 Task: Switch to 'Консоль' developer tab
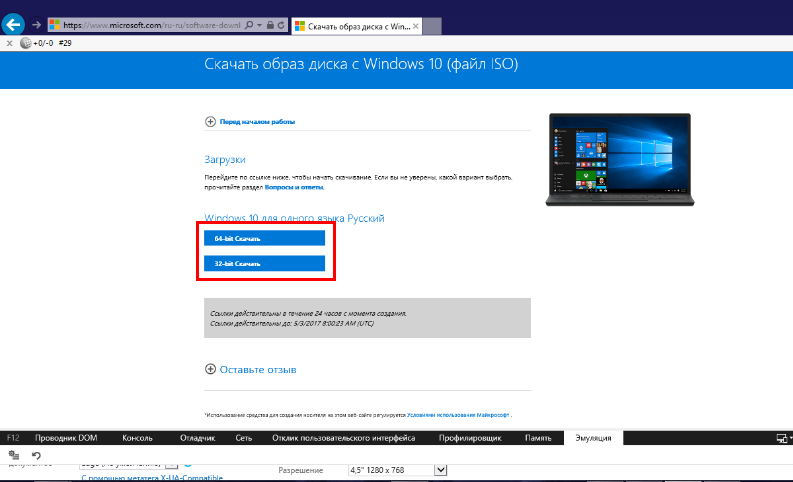pyautogui.click(x=137, y=438)
